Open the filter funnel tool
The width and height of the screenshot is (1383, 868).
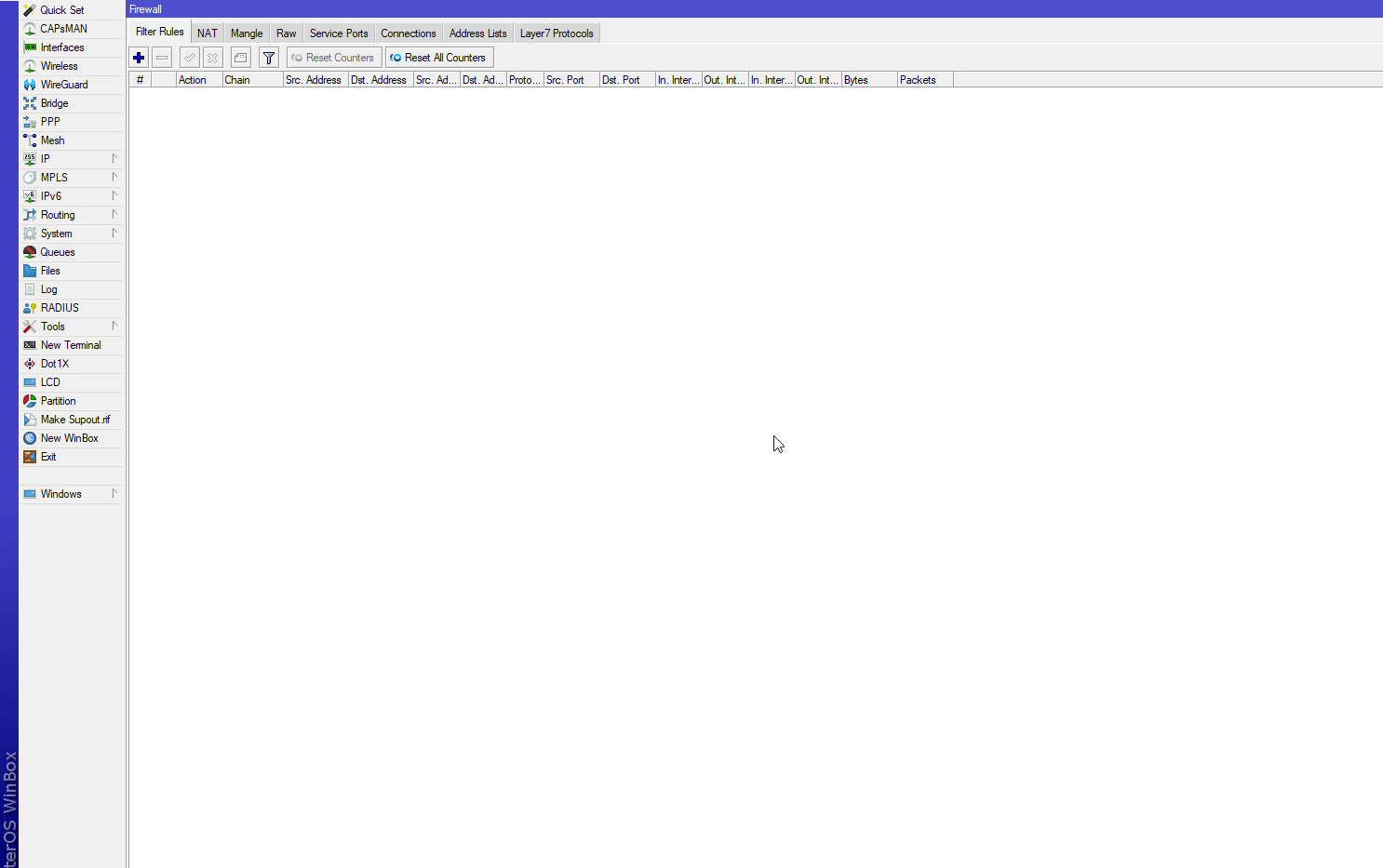269,58
